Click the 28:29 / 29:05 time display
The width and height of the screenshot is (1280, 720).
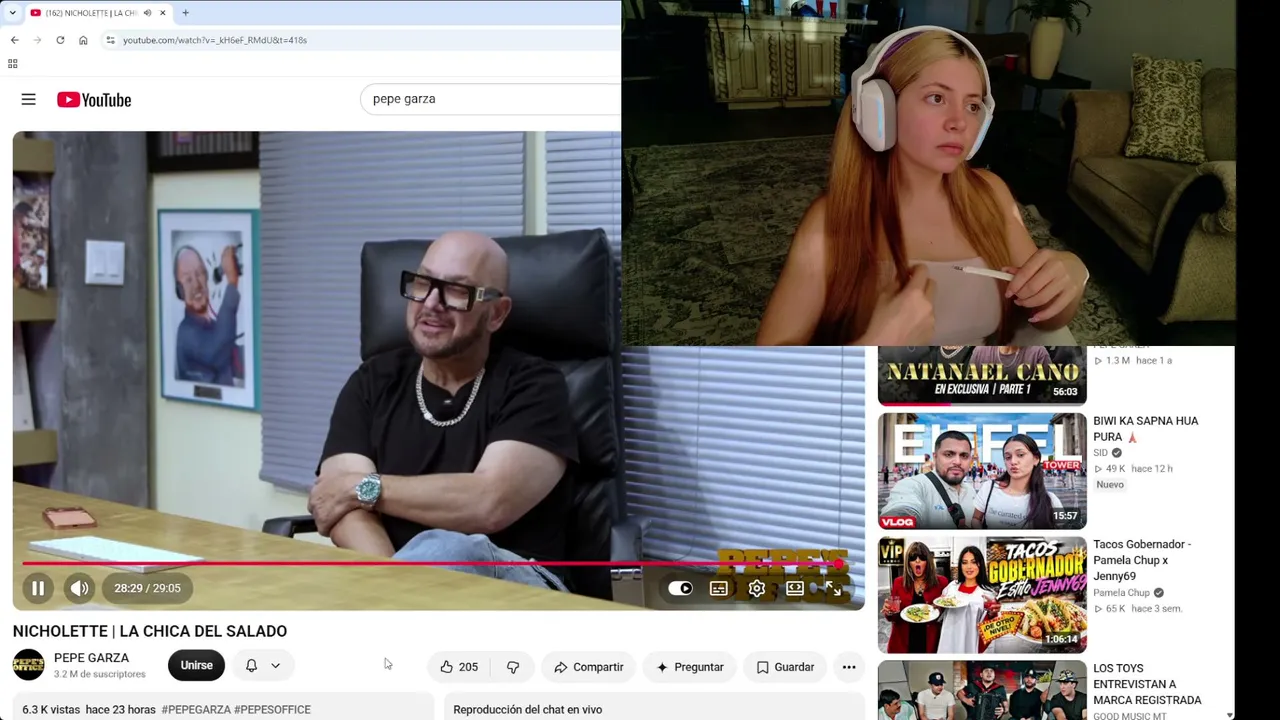click(147, 588)
